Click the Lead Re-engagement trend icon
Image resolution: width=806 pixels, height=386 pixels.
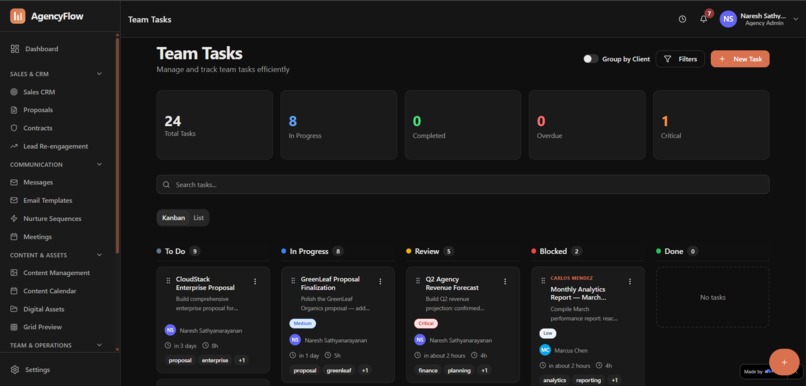pyautogui.click(x=14, y=146)
